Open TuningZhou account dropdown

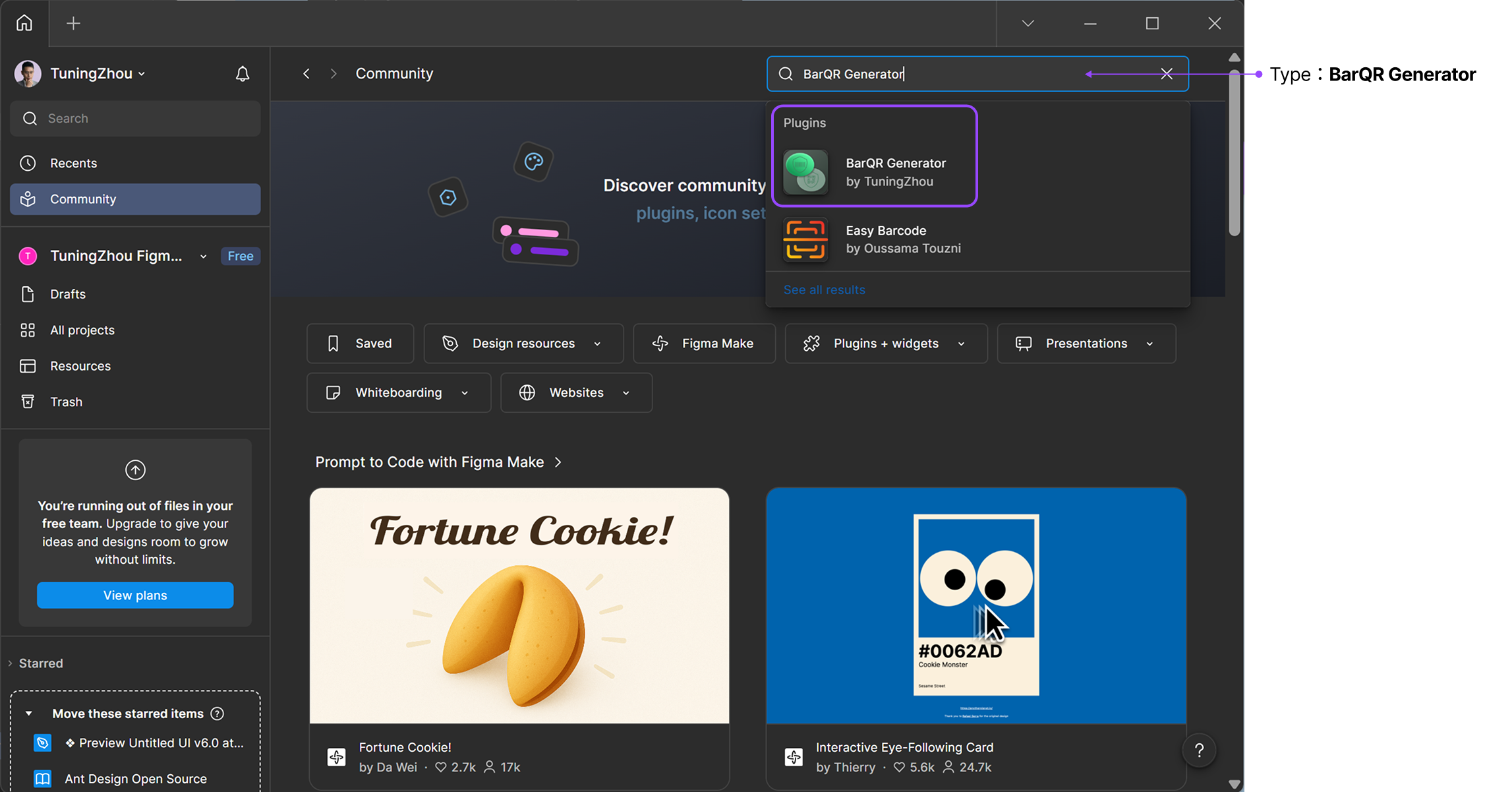click(98, 74)
